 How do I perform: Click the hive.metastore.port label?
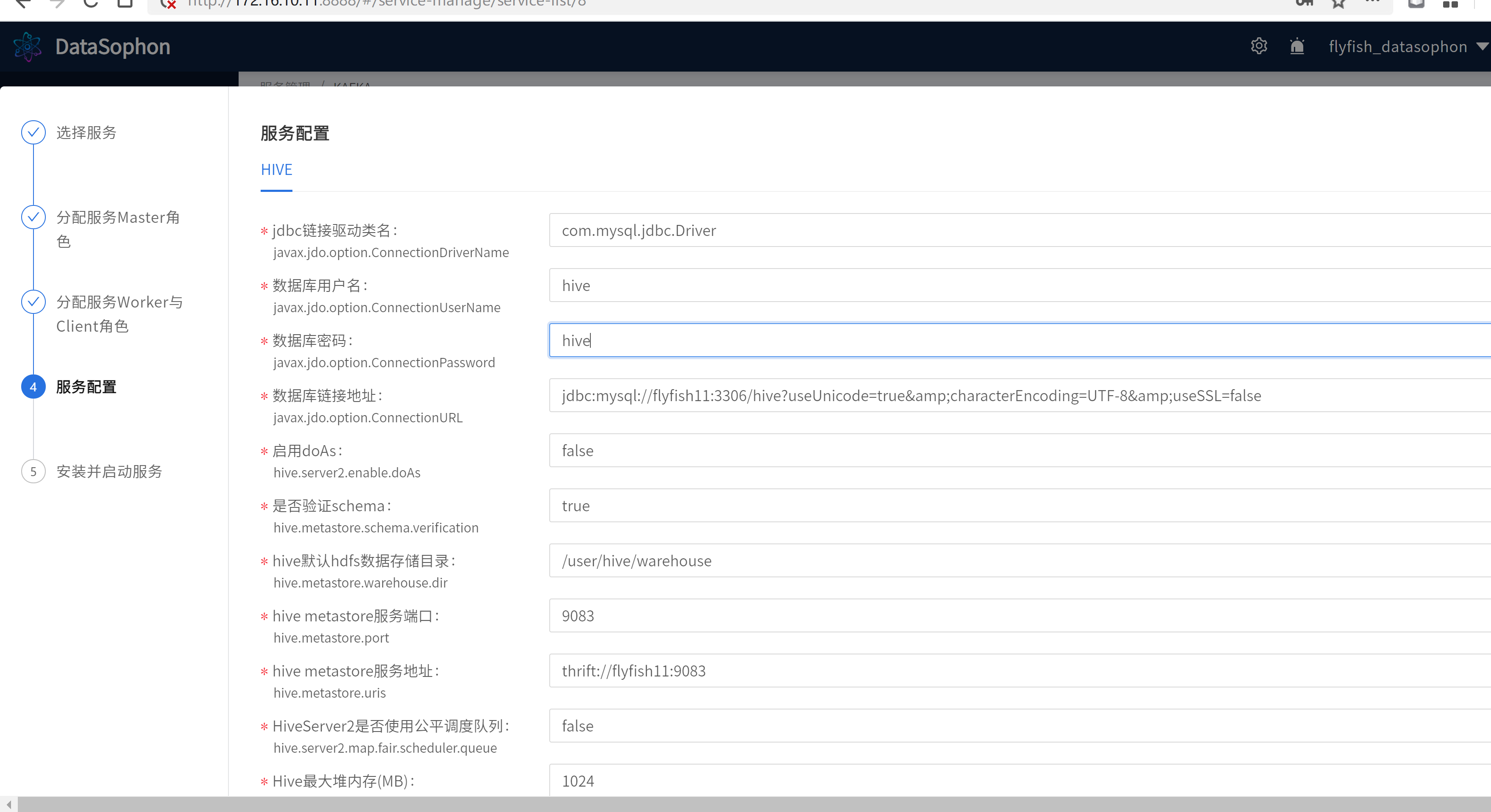(331, 638)
